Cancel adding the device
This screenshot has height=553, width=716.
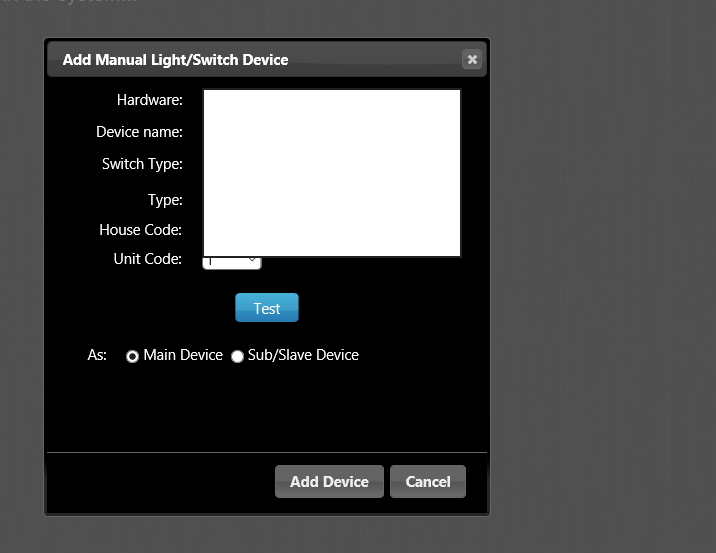pos(428,482)
